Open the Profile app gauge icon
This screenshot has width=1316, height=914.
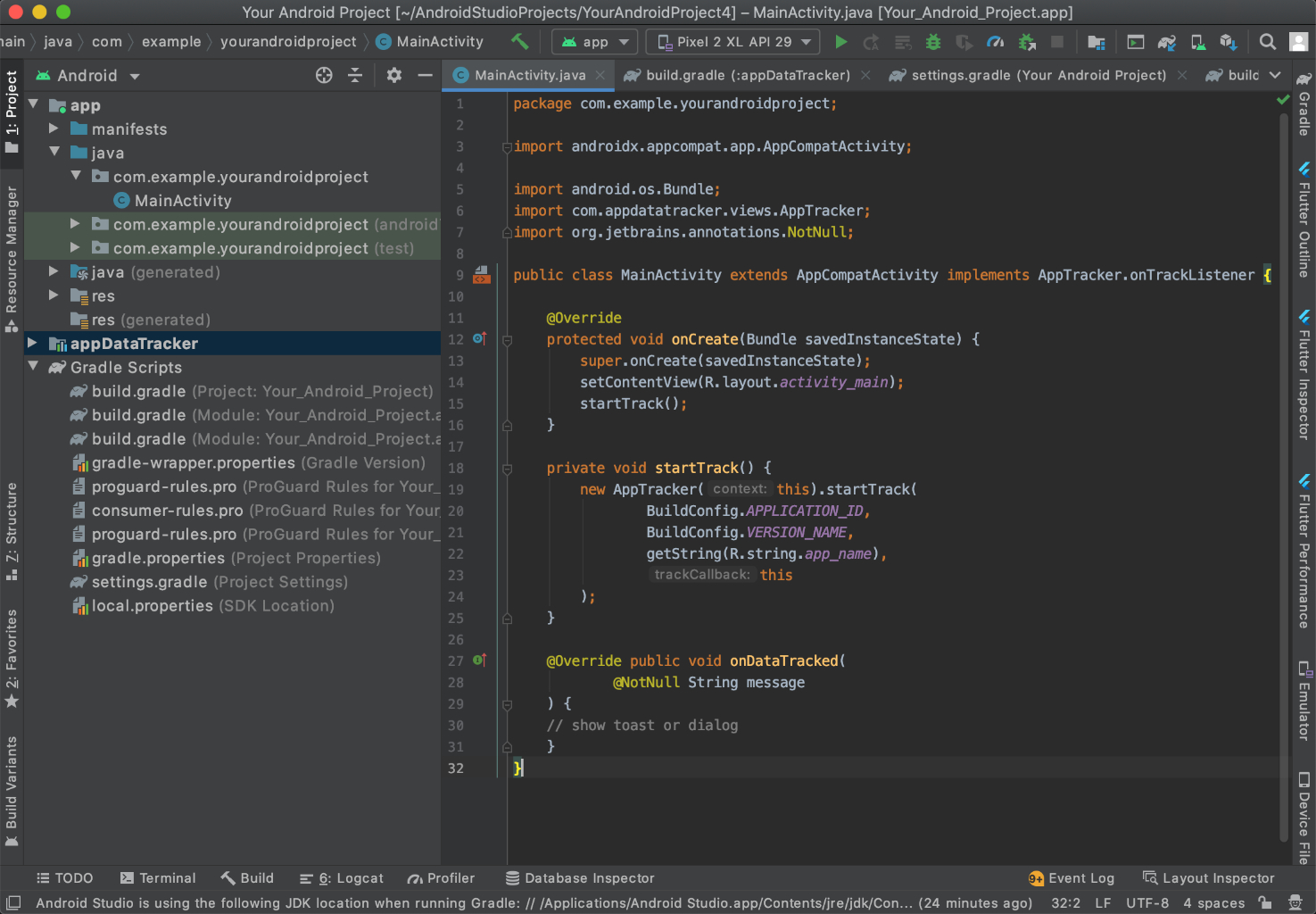coord(996,42)
